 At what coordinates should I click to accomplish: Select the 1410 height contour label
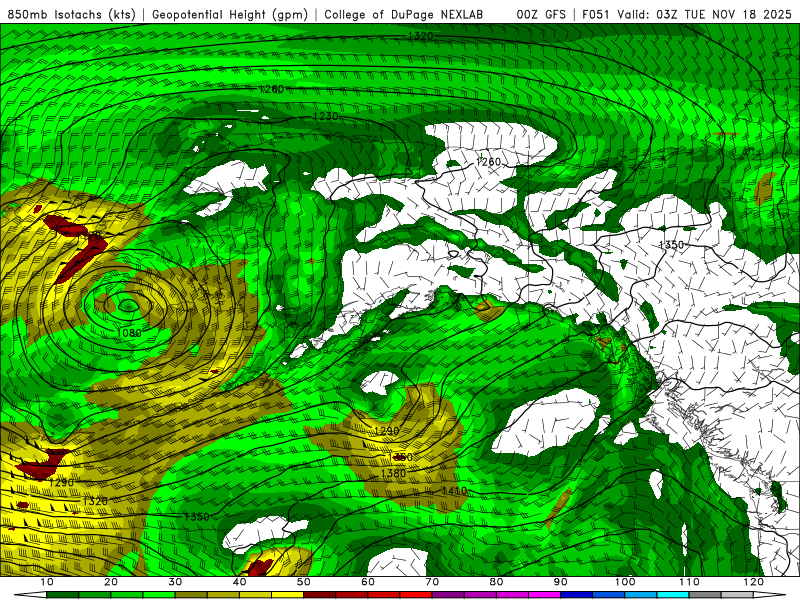(454, 491)
